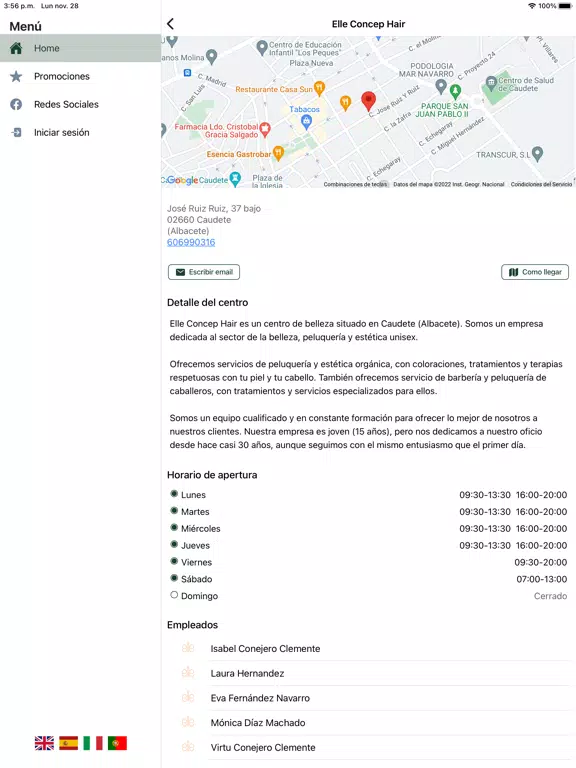Click avatar icon beside Mónica Díaz Machado

(x=188, y=721)
